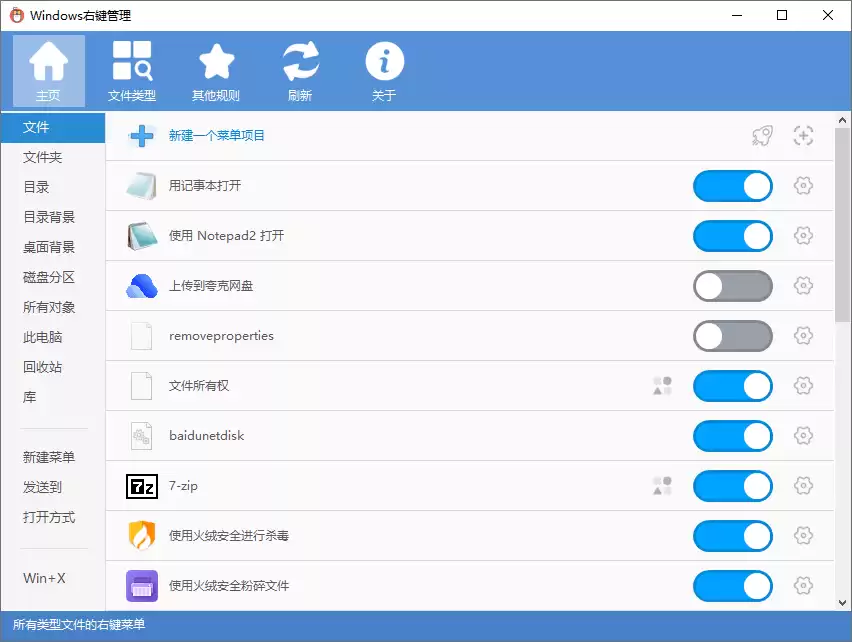Select 文件夹 in the left sidebar
Viewport: 852px width, 642px height.
(x=43, y=157)
